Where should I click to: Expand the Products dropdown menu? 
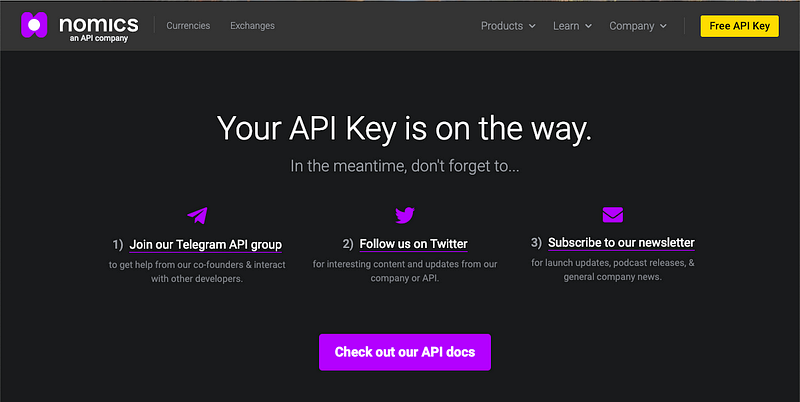[x=508, y=26]
